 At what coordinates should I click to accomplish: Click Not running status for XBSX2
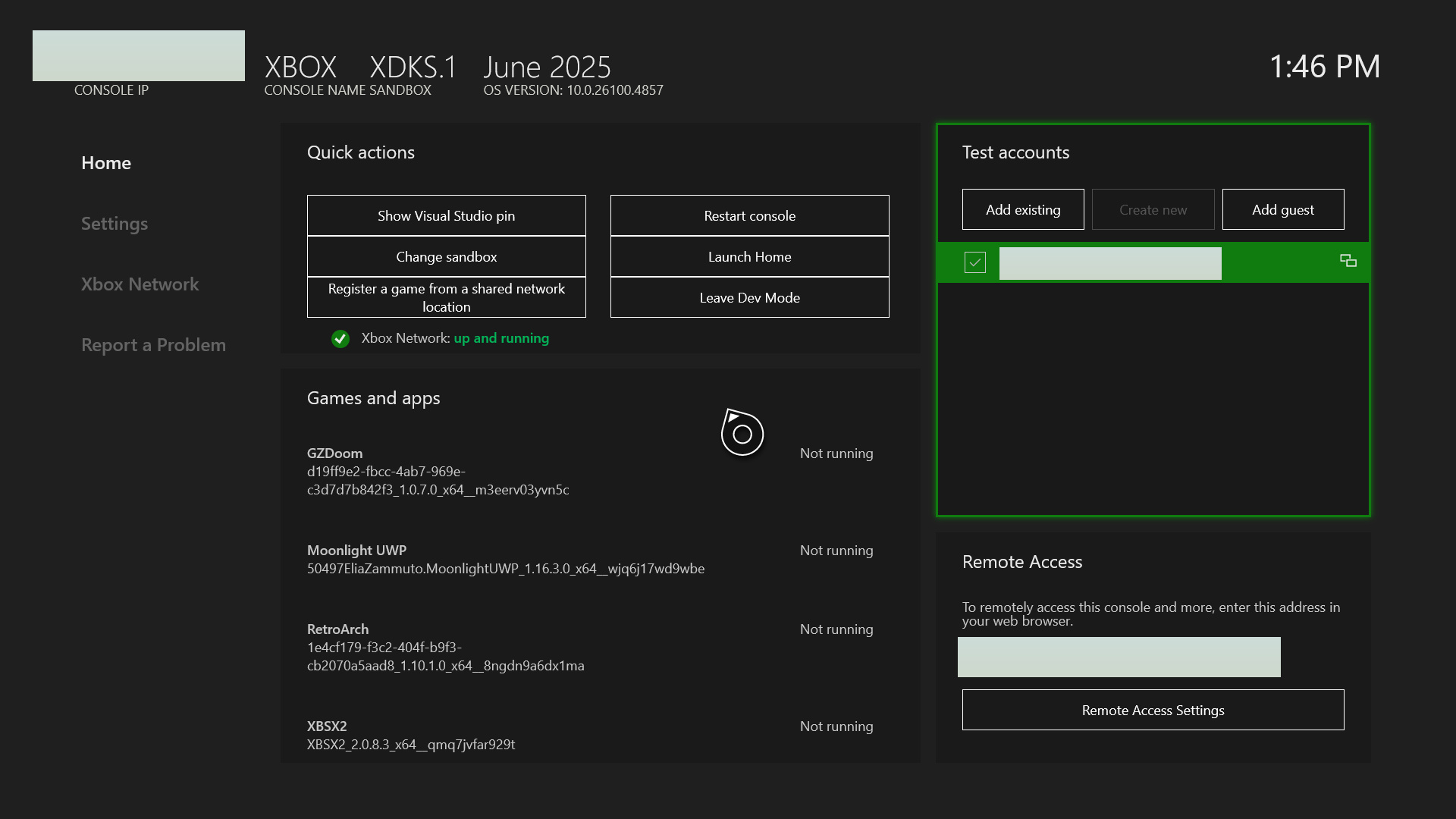click(x=836, y=726)
